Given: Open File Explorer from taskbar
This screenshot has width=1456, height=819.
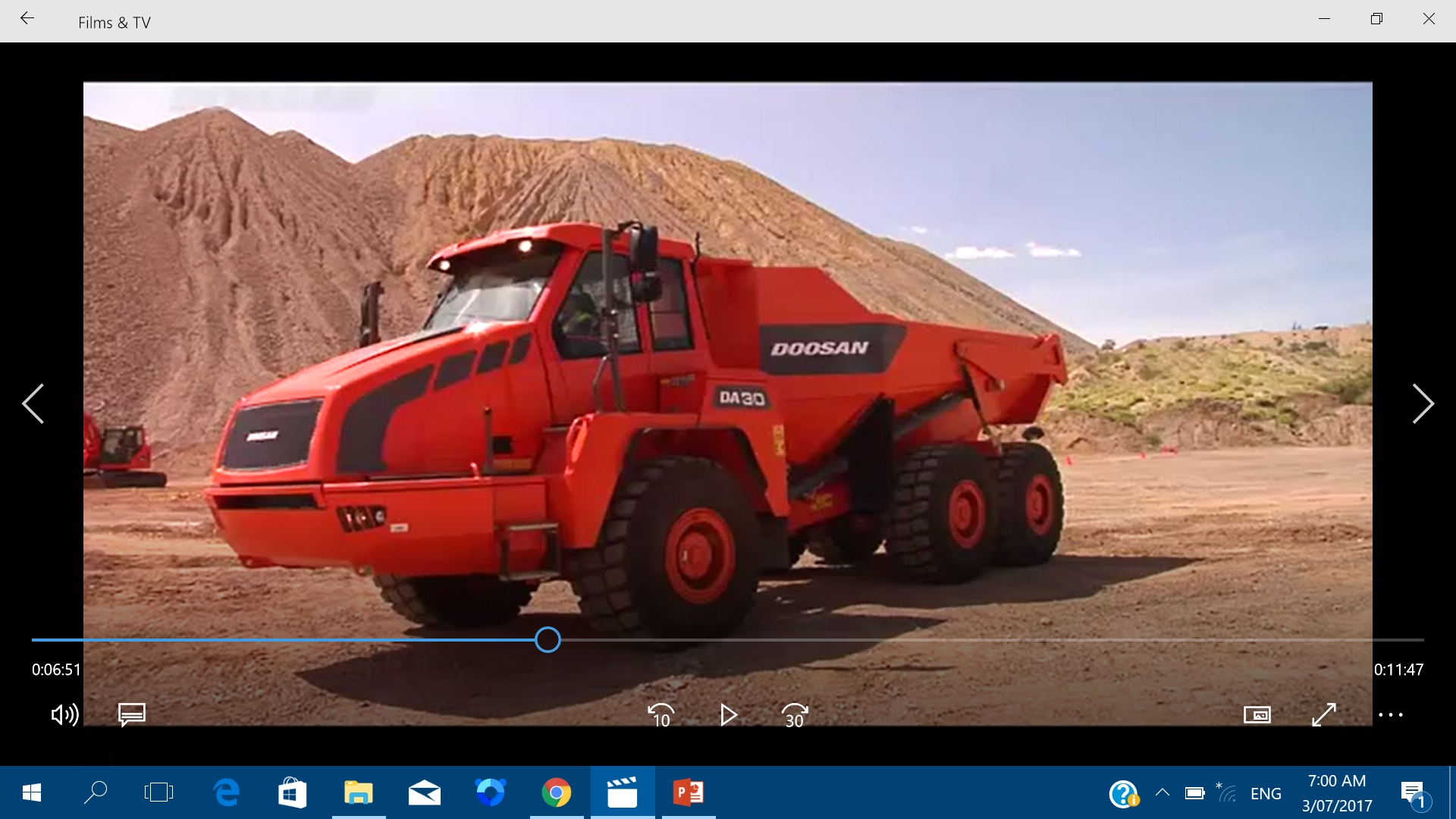Looking at the screenshot, I should click(x=358, y=792).
